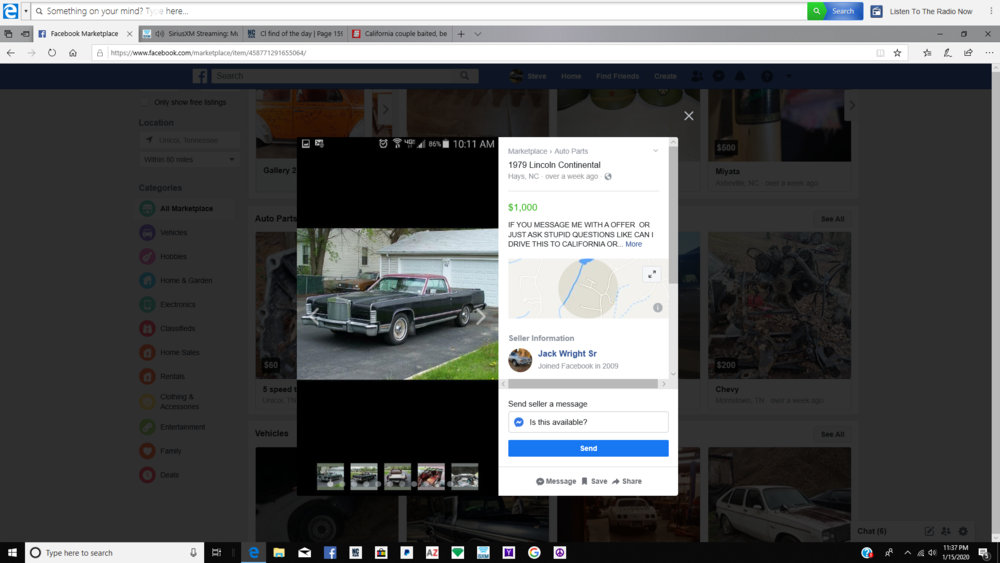Screen dimensions: 1000x563
Task: Close the listing popup with the X
Action: pos(688,115)
